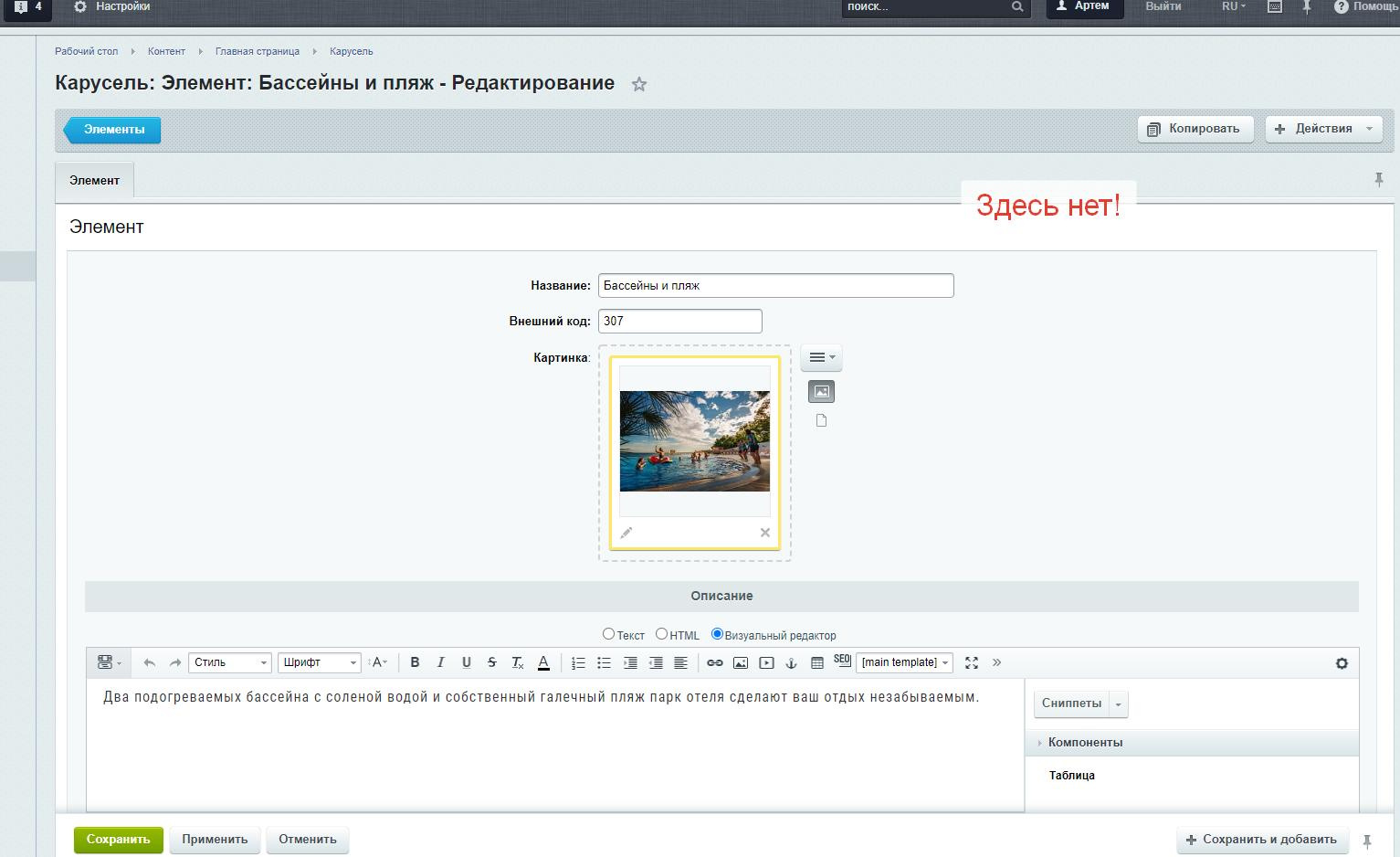Click the anchor icon
Image resolution: width=1400 pixels, height=857 pixels.
(x=792, y=662)
